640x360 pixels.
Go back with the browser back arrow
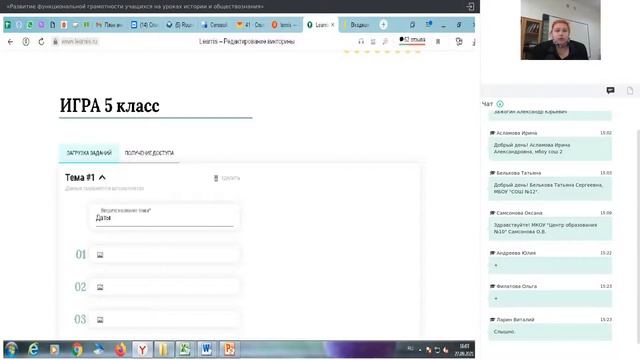[11, 42]
